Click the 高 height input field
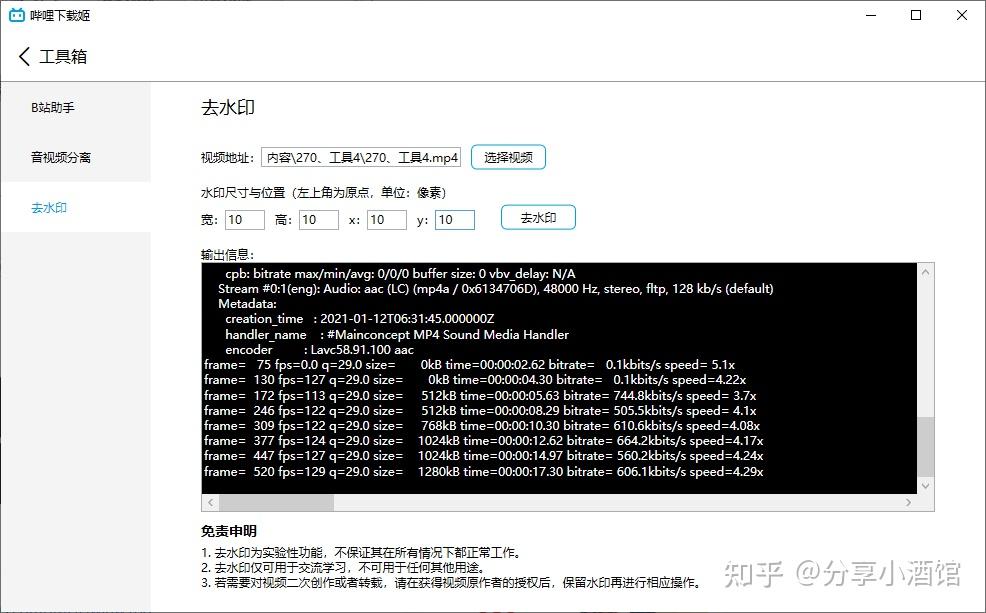This screenshot has width=986, height=613. tap(319, 219)
